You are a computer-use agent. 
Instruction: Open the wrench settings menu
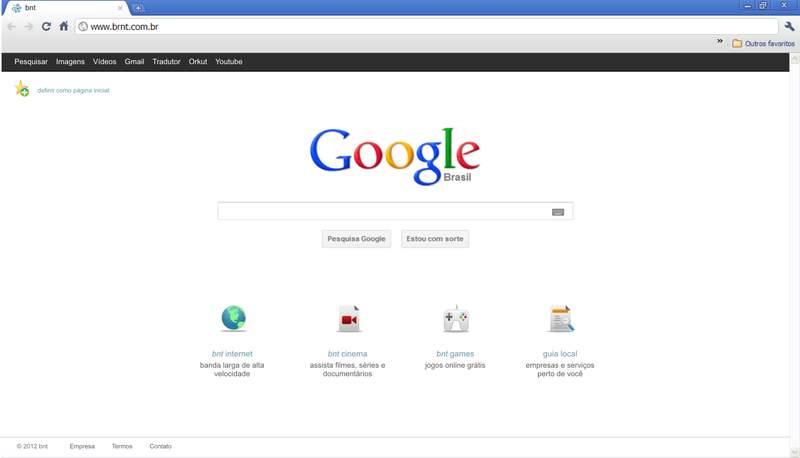pyautogui.click(x=789, y=27)
